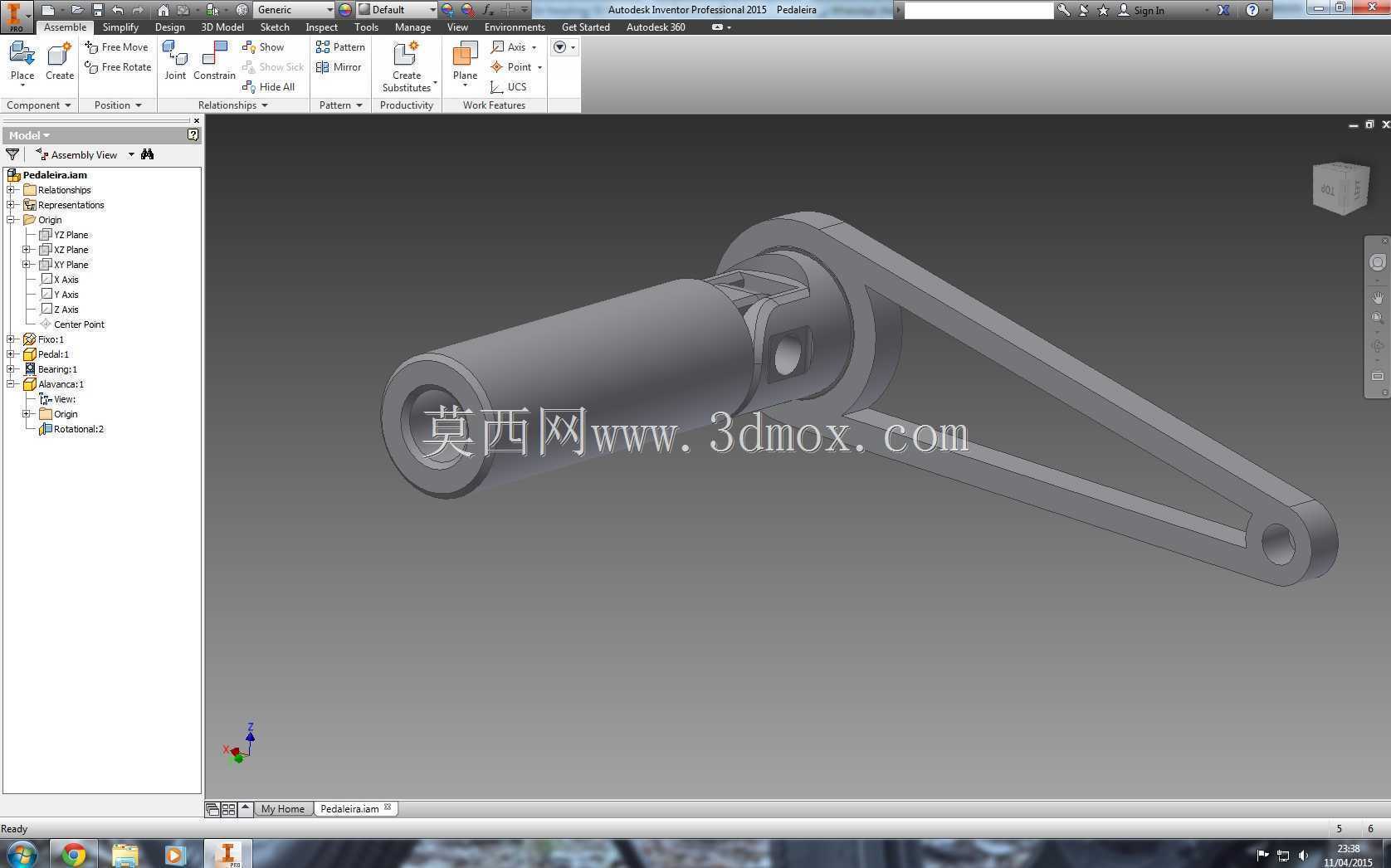The height and width of the screenshot is (868, 1391).
Task: Click Hide All relationships
Action: 269,87
